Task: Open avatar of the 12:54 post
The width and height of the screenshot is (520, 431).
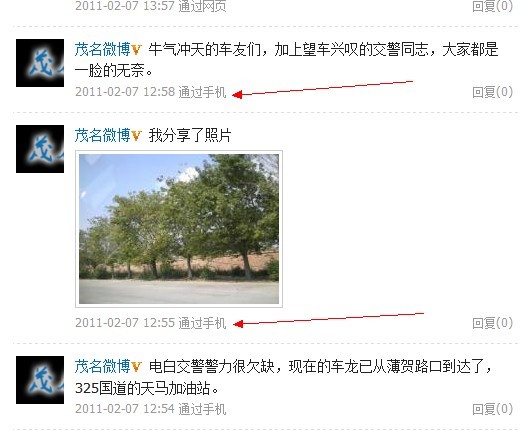Action: coord(40,380)
